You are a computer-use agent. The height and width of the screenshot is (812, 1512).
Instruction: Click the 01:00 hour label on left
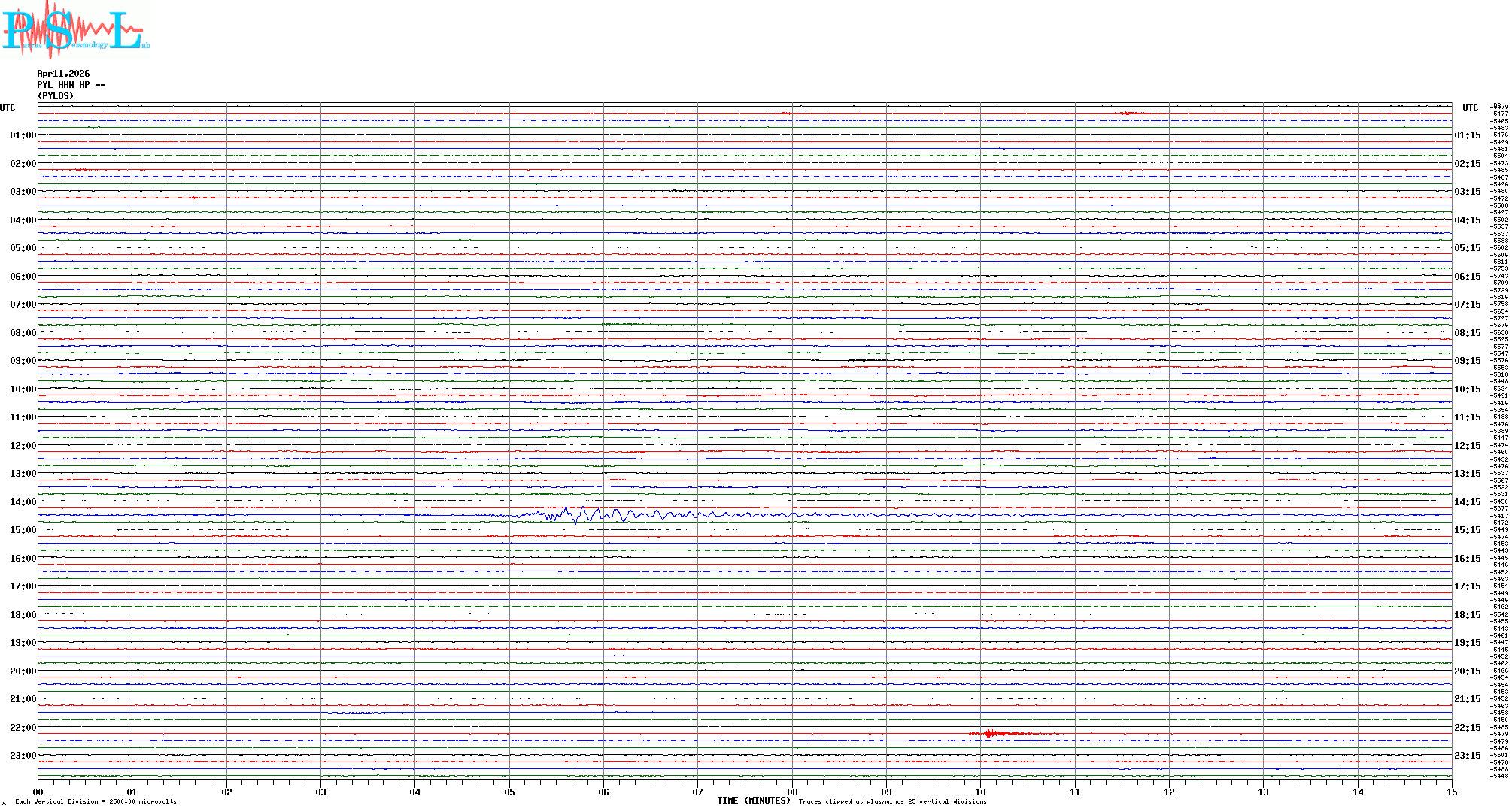click(x=23, y=135)
